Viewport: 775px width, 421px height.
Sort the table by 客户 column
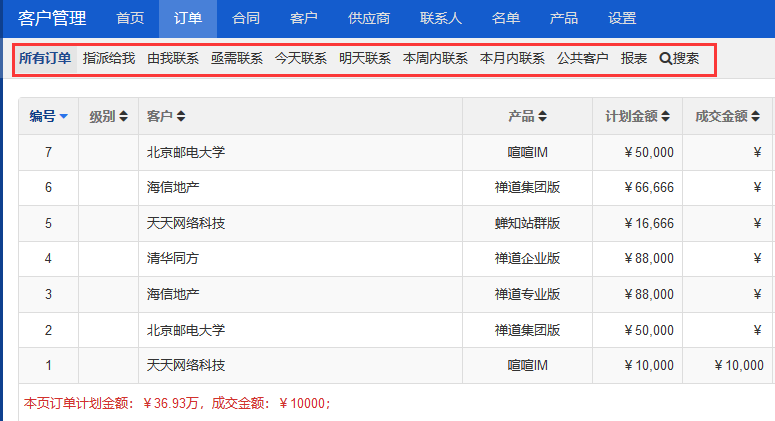166,116
